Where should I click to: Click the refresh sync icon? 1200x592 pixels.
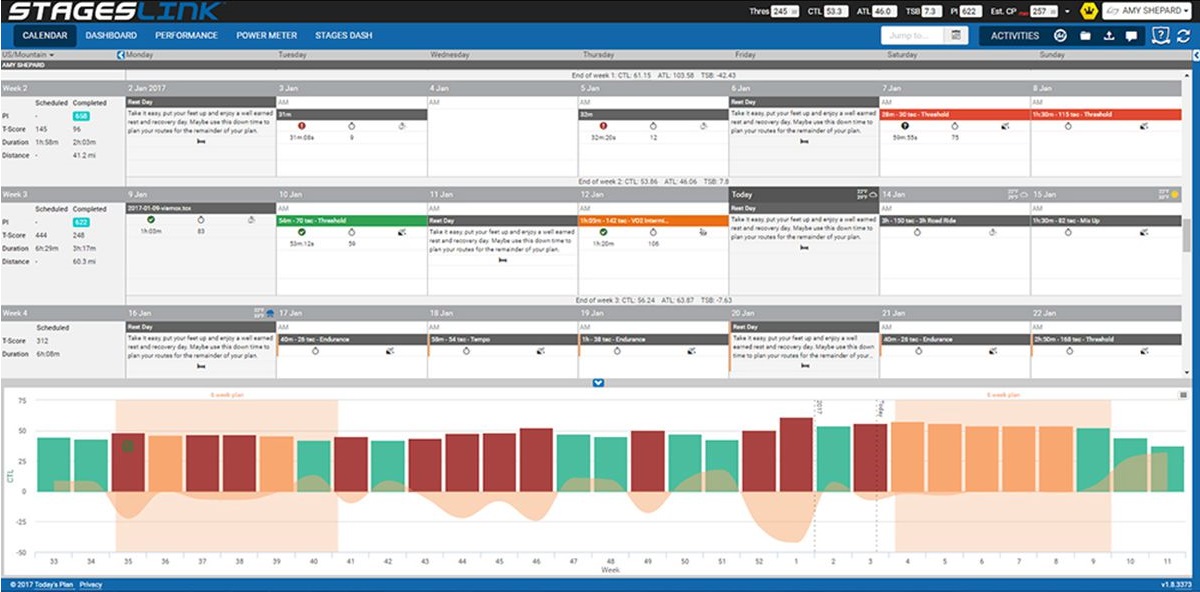click(1184, 36)
